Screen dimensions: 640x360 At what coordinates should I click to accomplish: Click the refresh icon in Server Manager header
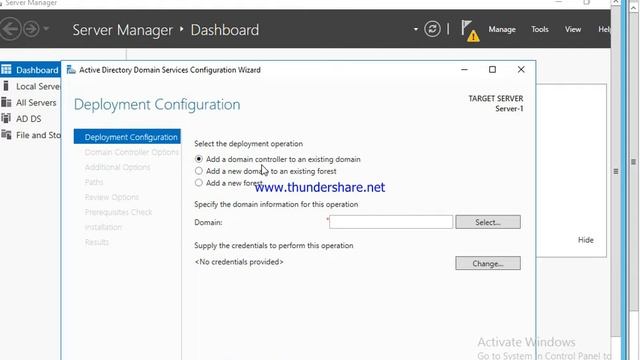432,29
